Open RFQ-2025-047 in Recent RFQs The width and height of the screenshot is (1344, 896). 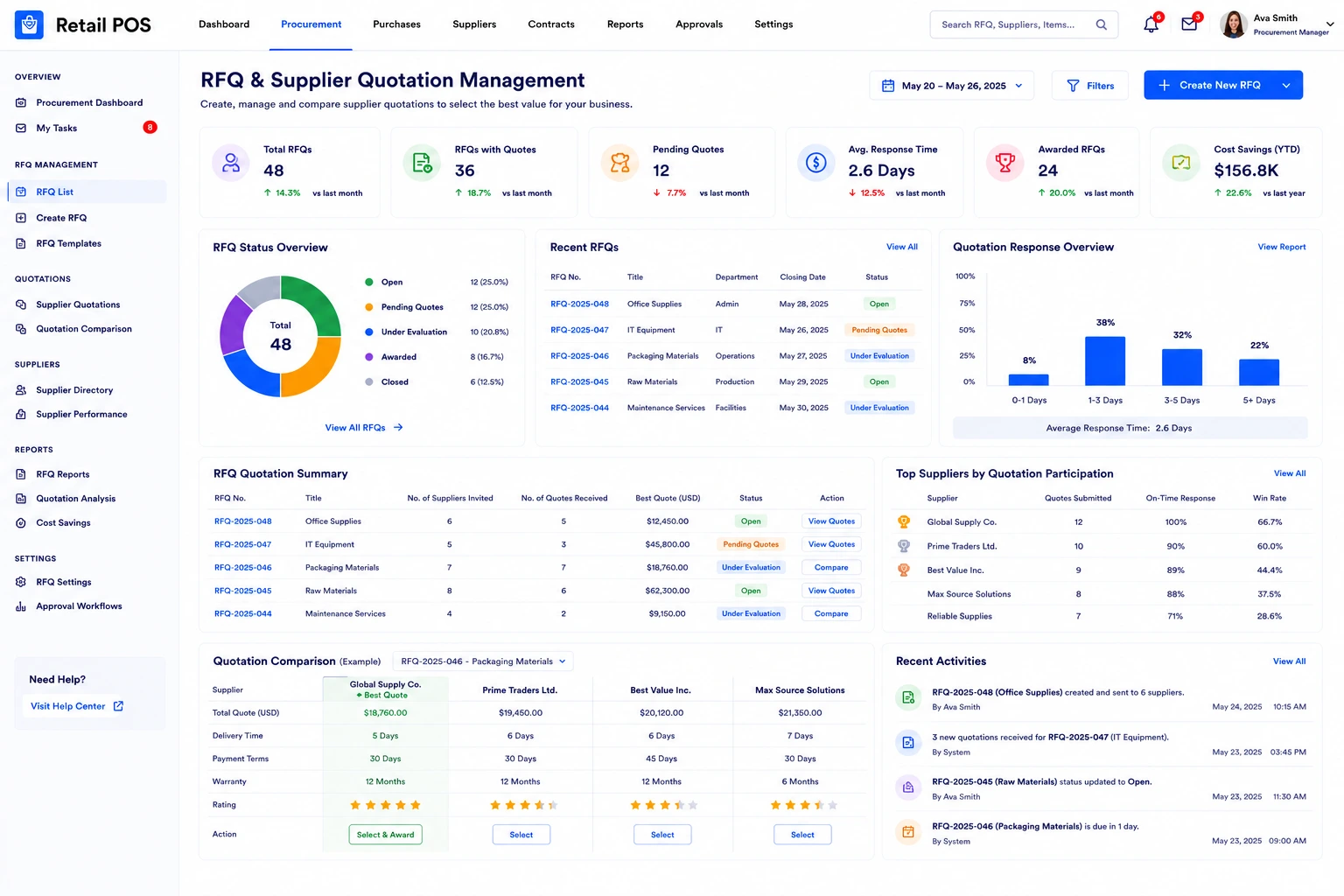click(579, 330)
